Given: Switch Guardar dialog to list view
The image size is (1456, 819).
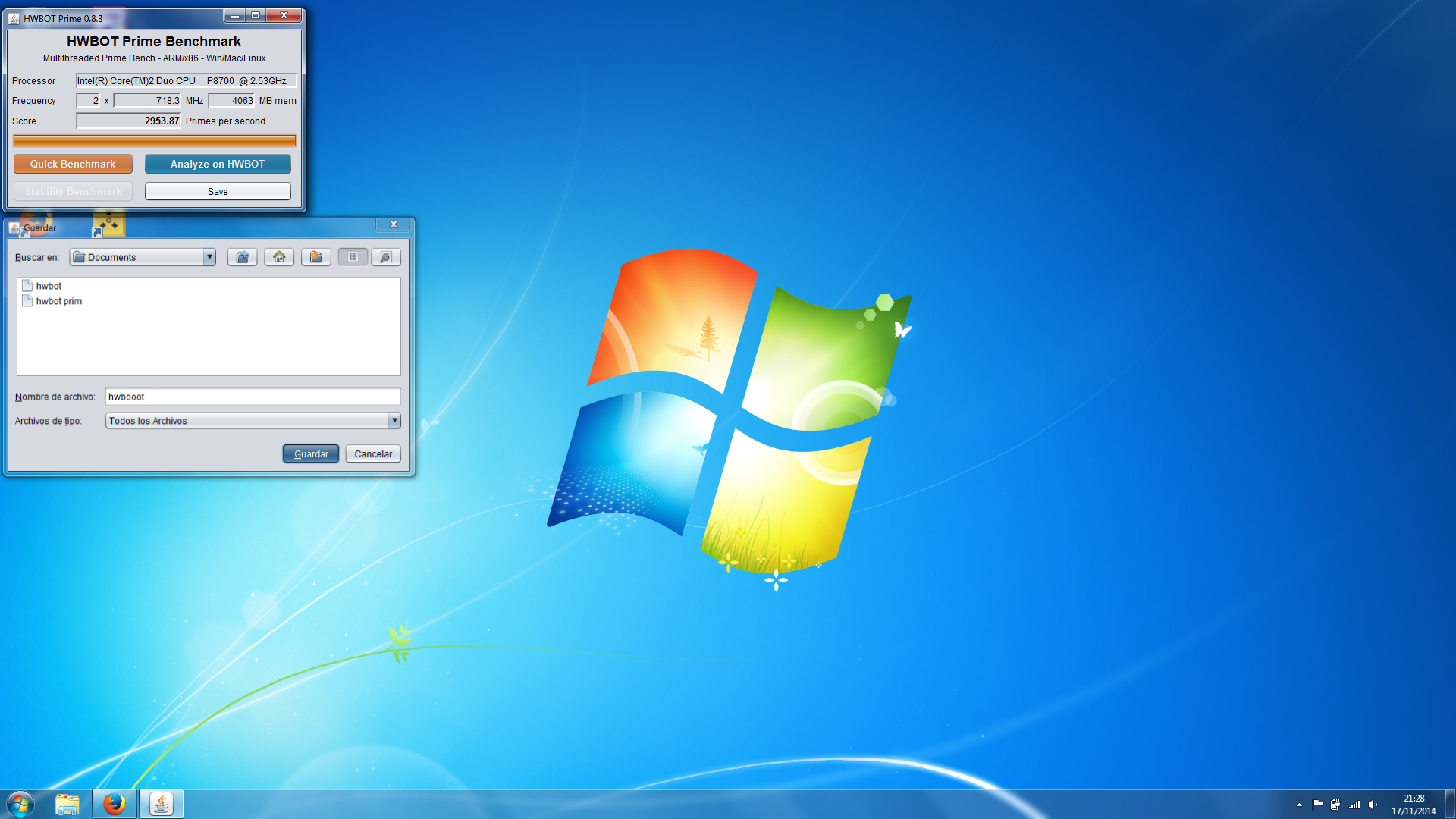Looking at the screenshot, I should pos(353,257).
